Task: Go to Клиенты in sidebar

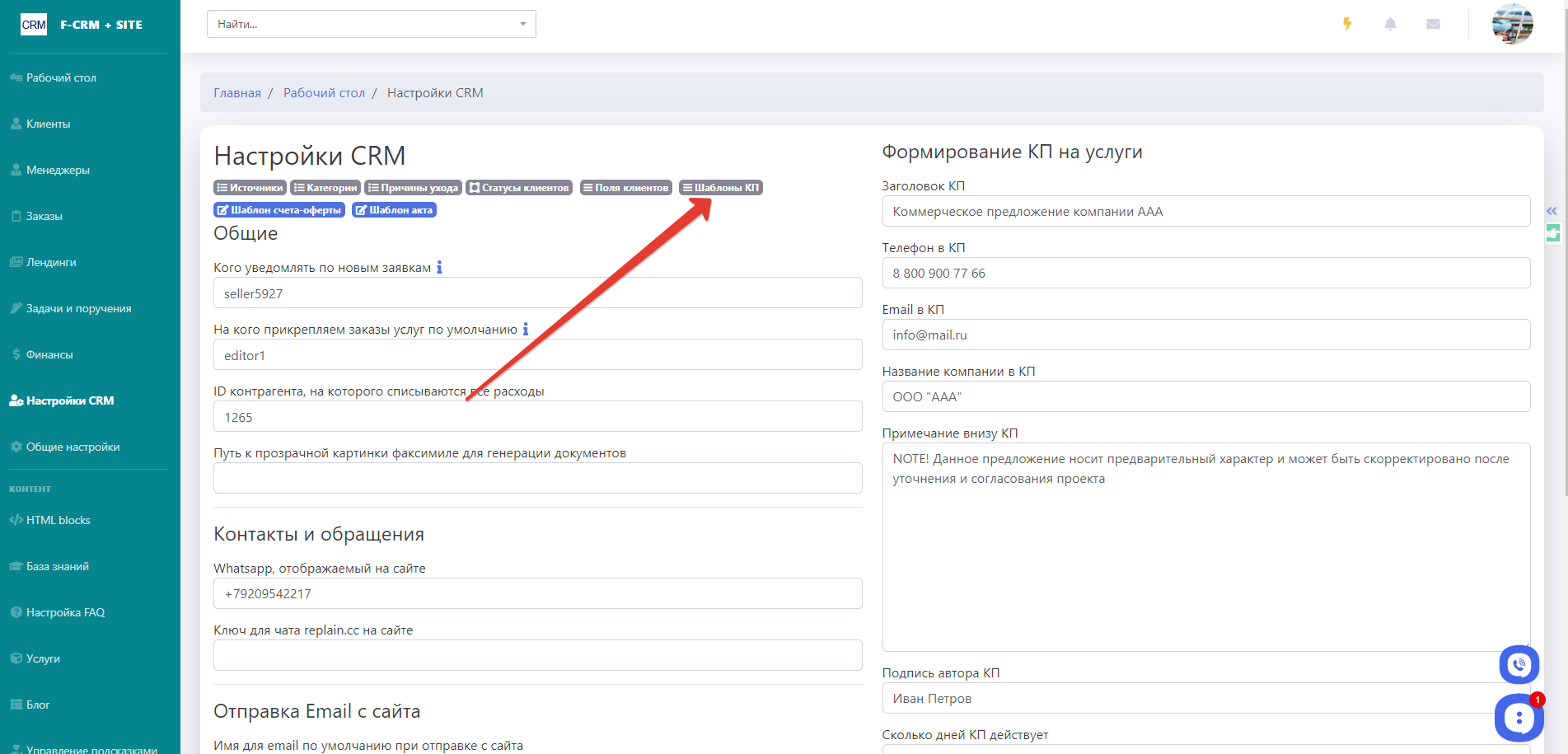Action: (48, 124)
